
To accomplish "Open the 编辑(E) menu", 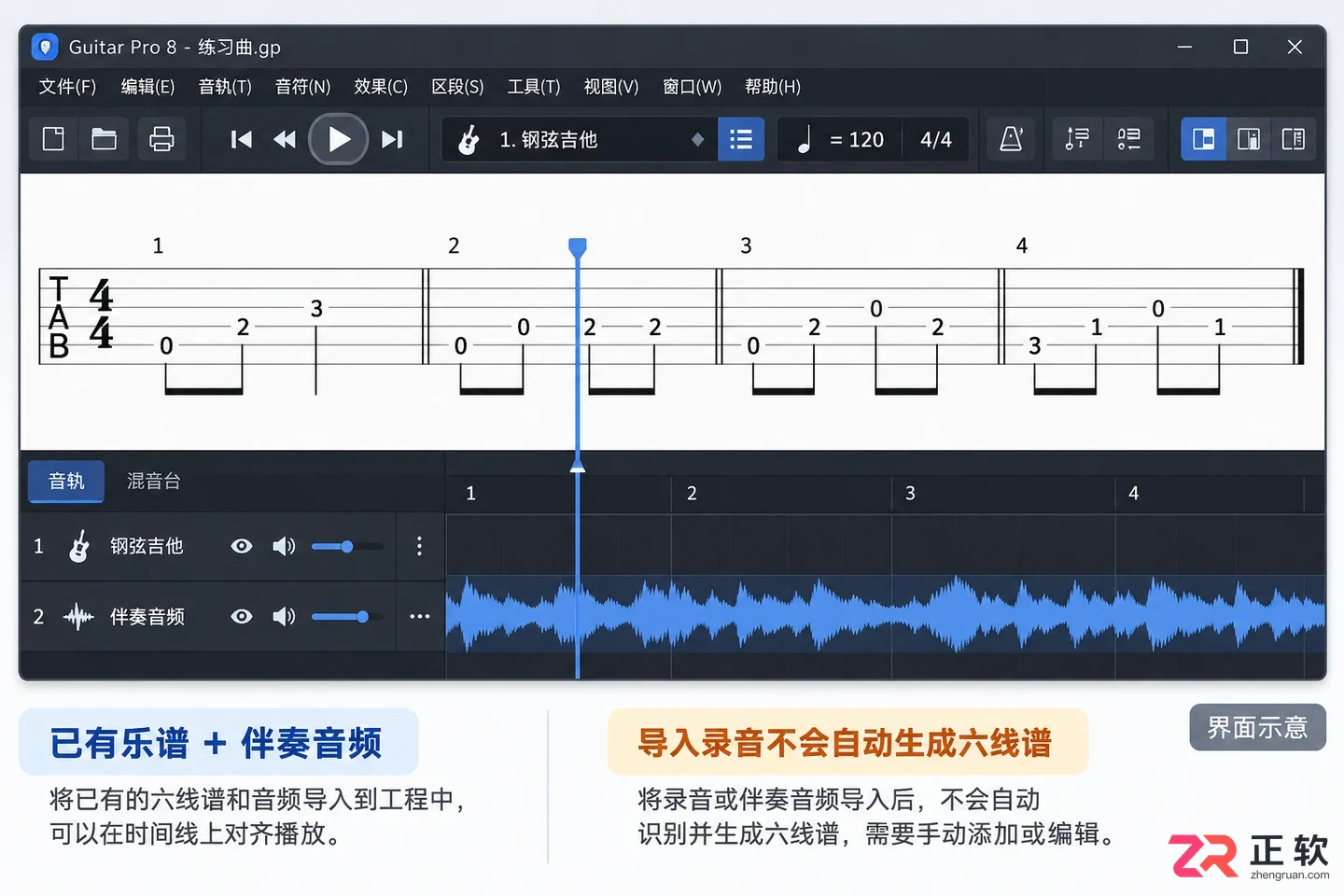I will tap(147, 87).
